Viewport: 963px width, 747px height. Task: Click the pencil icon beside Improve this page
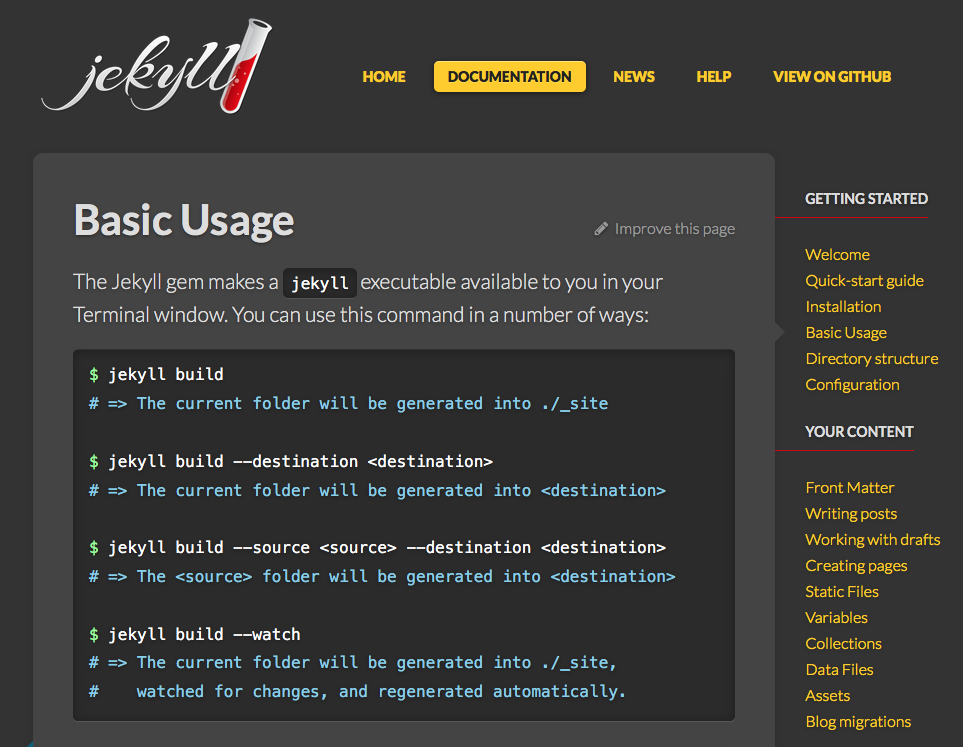pyautogui.click(x=601, y=229)
